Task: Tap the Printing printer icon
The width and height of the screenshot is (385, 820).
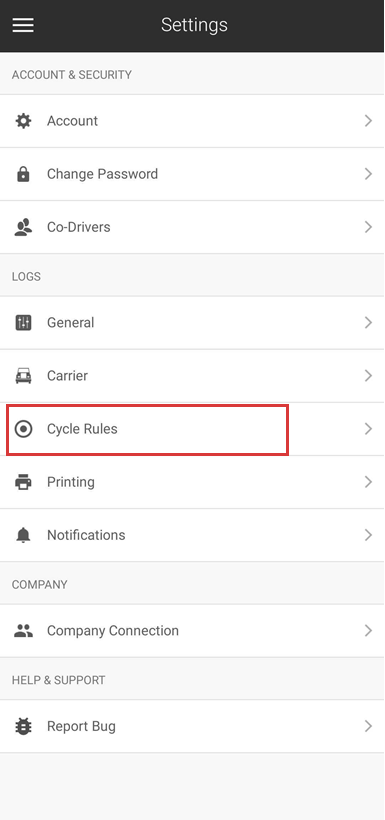Action: tap(23, 482)
